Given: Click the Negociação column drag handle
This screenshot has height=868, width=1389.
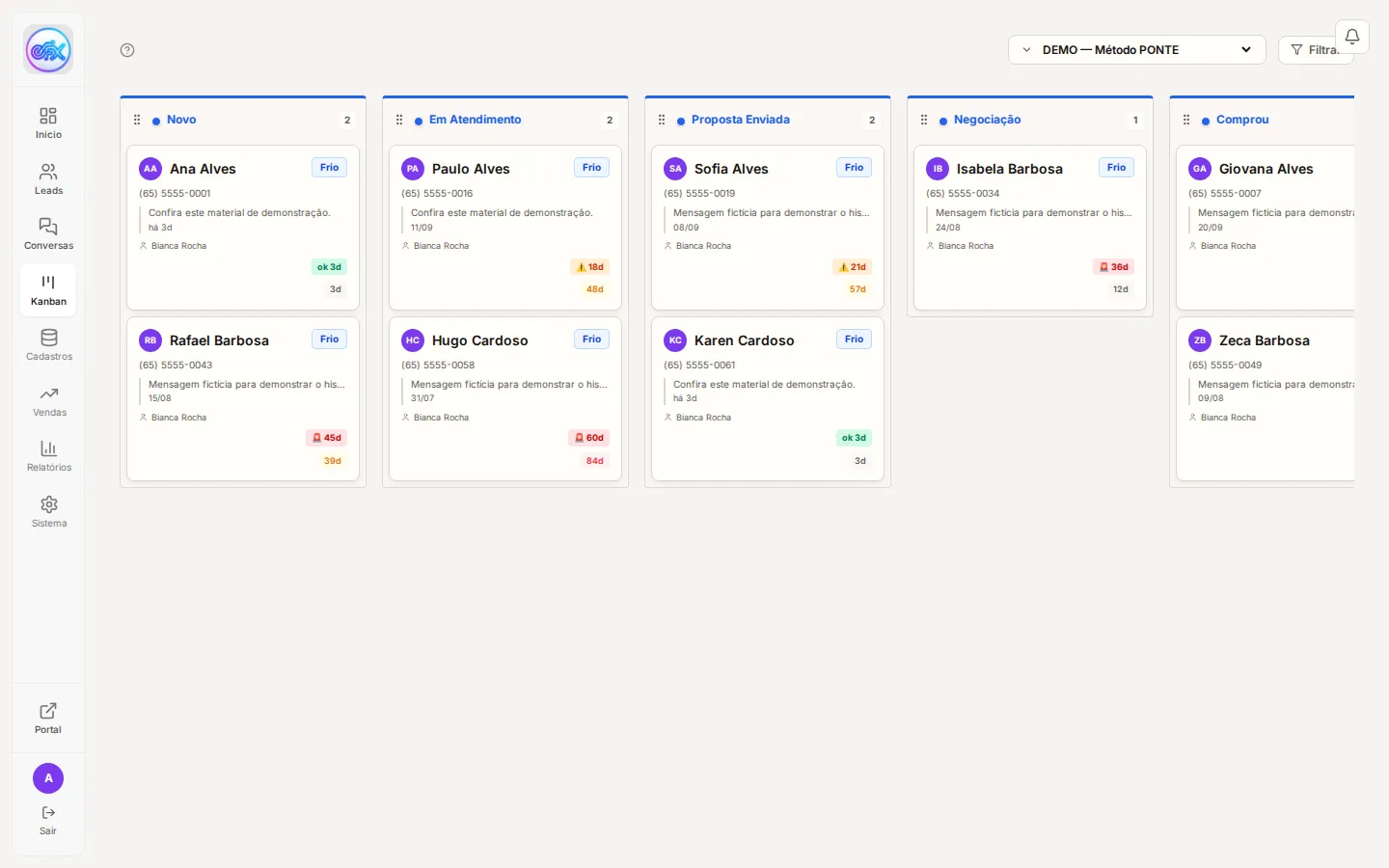Looking at the screenshot, I should coord(924,120).
